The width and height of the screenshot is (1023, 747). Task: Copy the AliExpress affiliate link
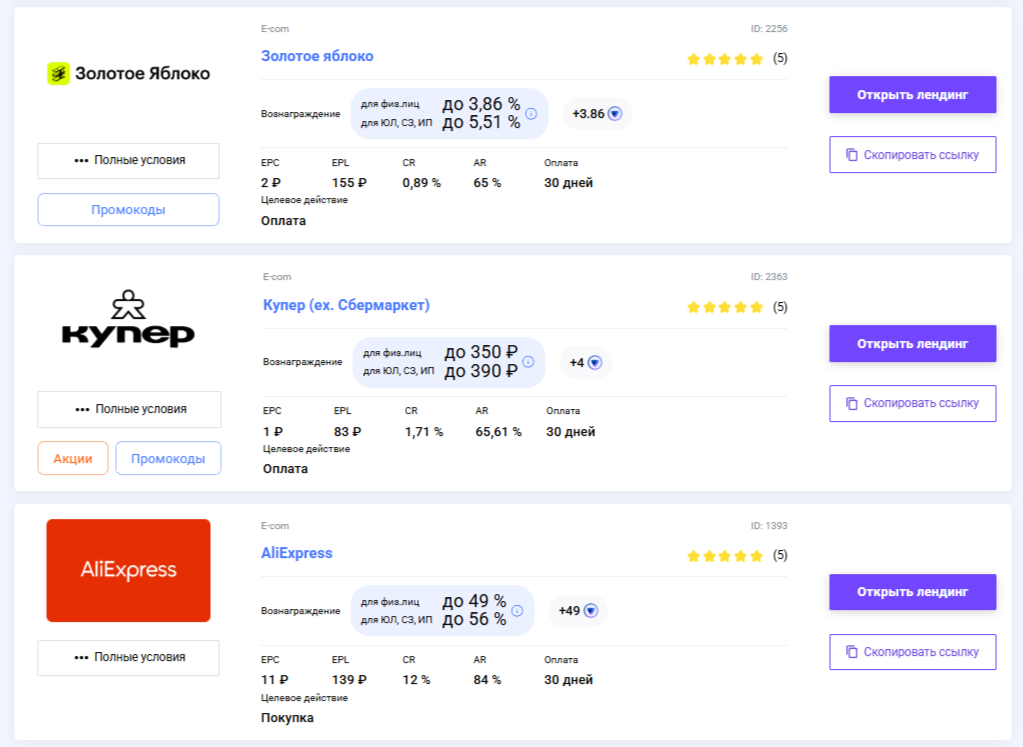pos(912,652)
